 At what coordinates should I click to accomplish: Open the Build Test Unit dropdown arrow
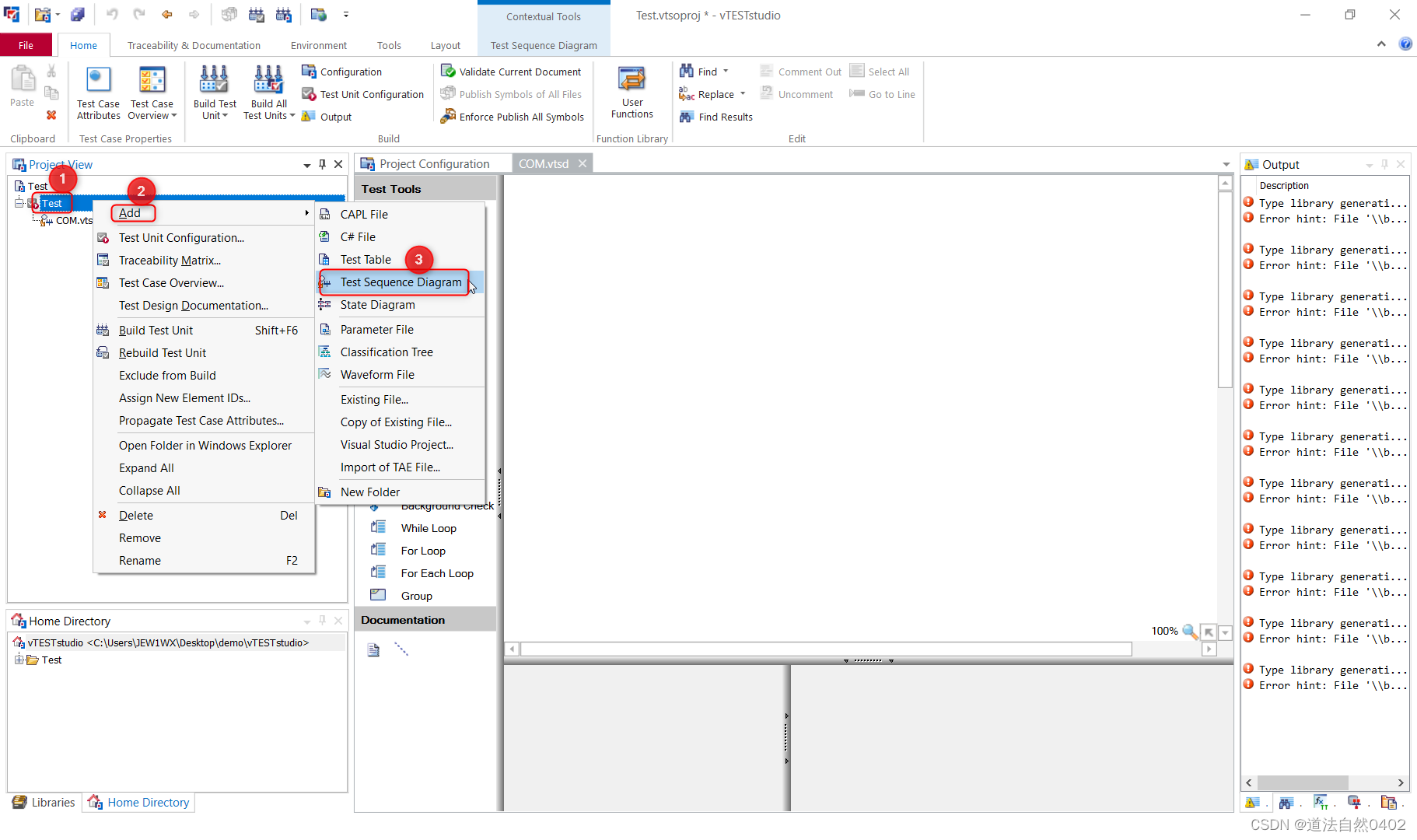(x=224, y=116)
